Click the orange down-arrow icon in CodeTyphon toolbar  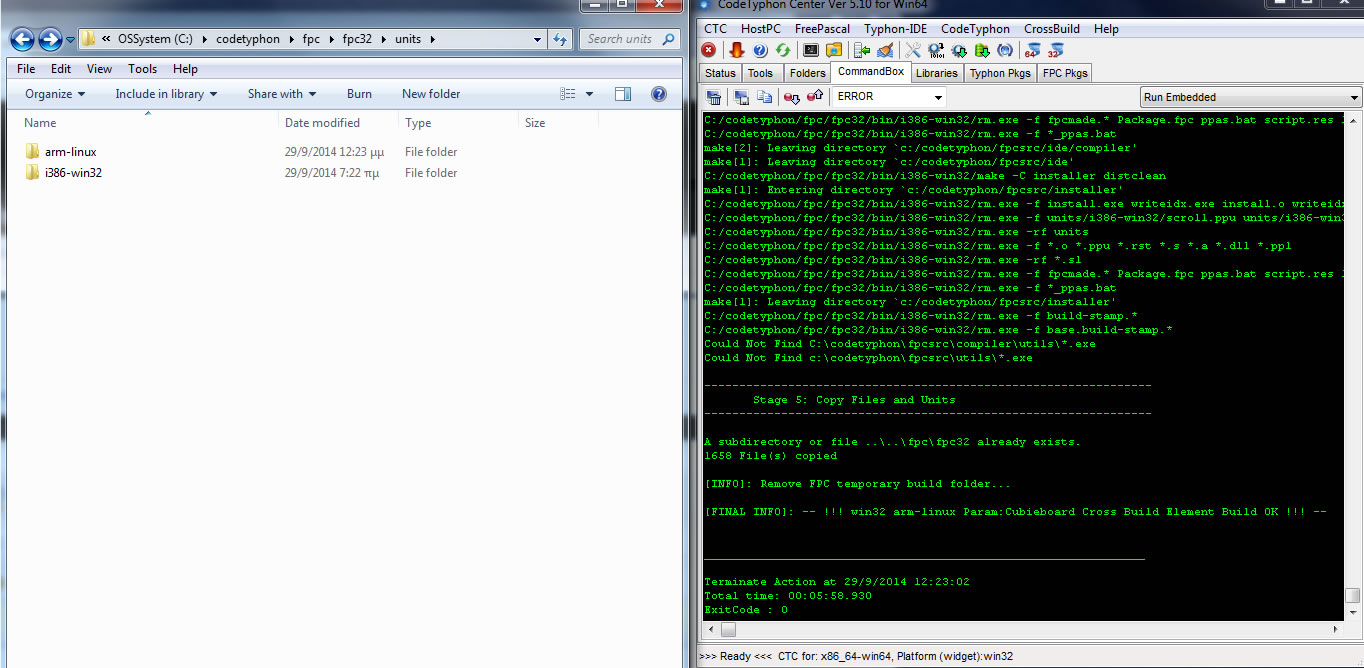coord(737,50)
